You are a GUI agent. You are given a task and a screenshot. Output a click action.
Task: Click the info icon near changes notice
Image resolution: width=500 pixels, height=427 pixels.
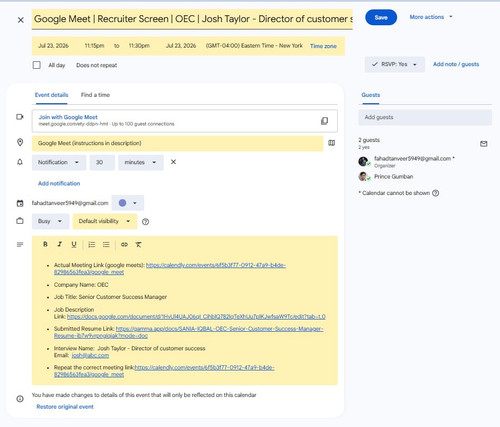click(20, 399)
